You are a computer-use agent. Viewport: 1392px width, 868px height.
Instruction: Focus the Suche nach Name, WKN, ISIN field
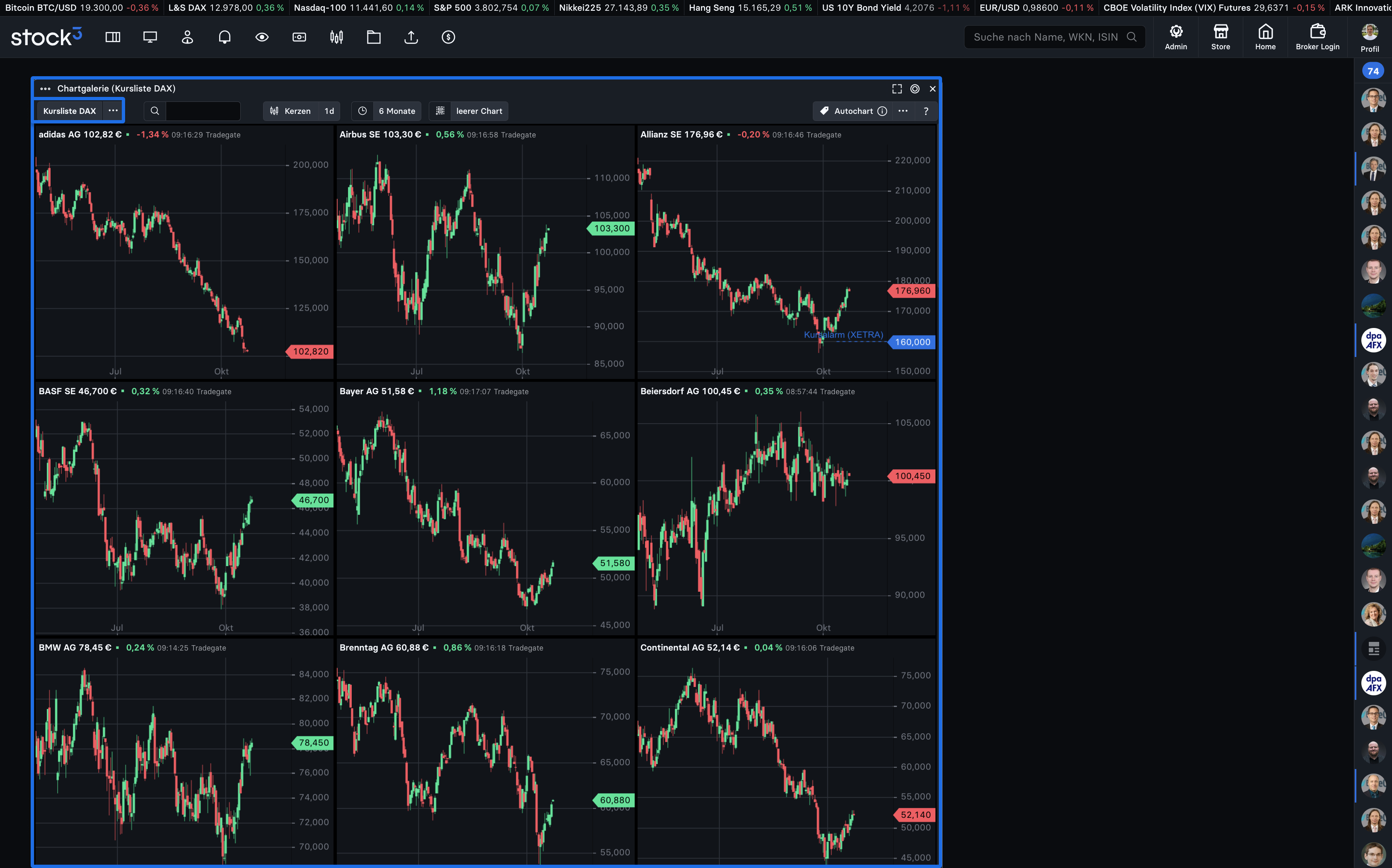pyautogui.click(x=1054, y=37)
